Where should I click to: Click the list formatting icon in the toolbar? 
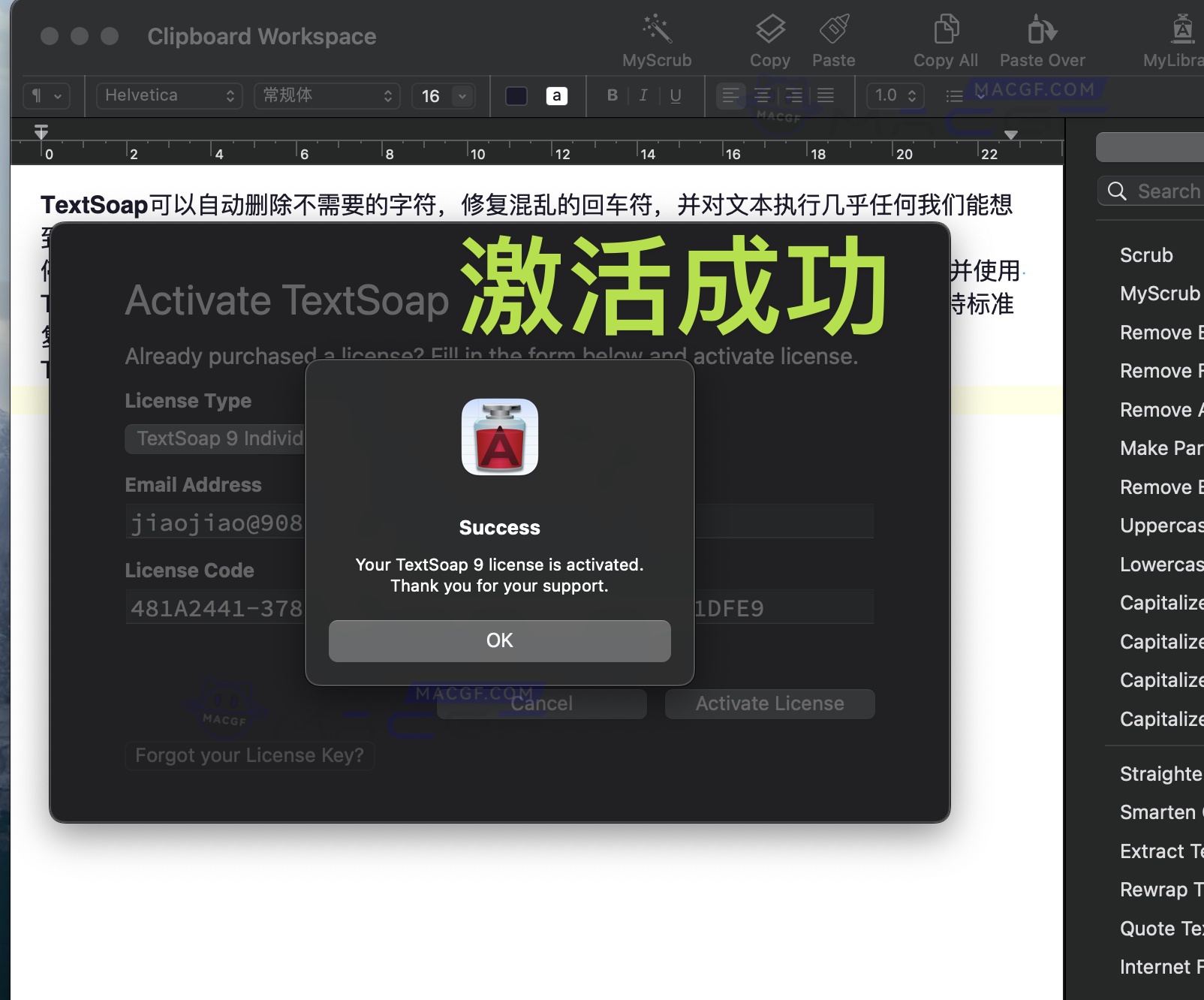tap(954, 95)
